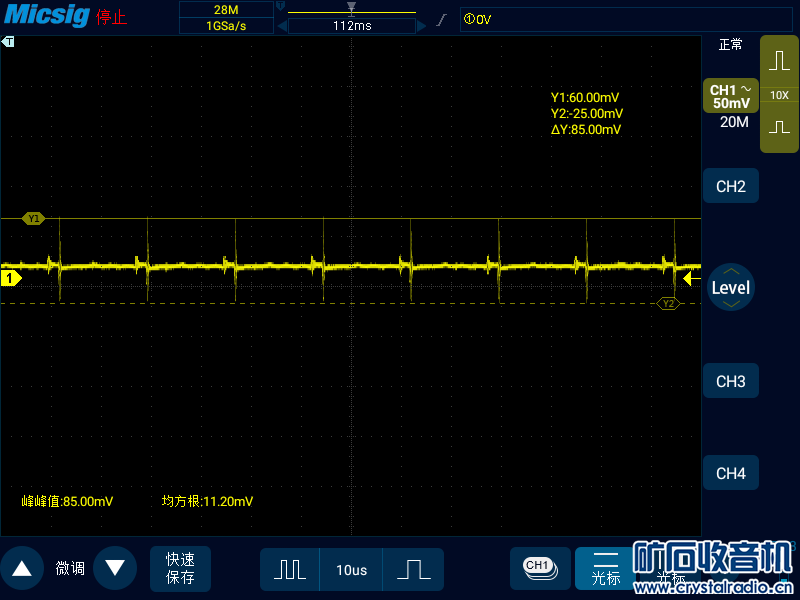Tap channel 1 ground position marker
The image size is (800, 600).
11,279
